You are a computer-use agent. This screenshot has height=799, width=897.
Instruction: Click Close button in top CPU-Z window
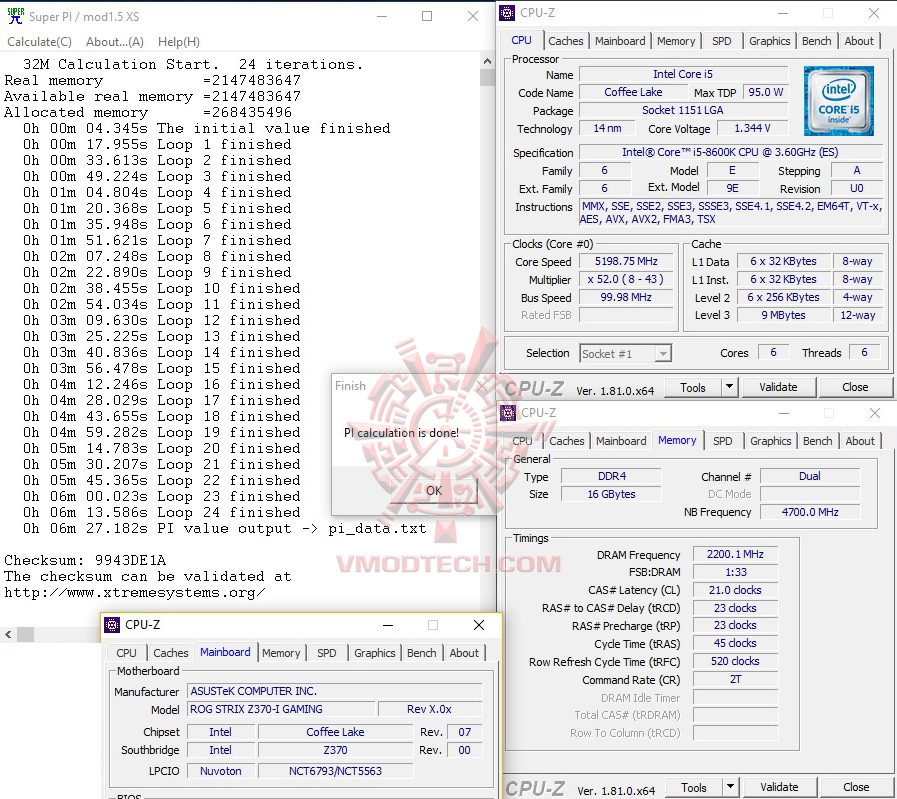click(x=855, y=387)
